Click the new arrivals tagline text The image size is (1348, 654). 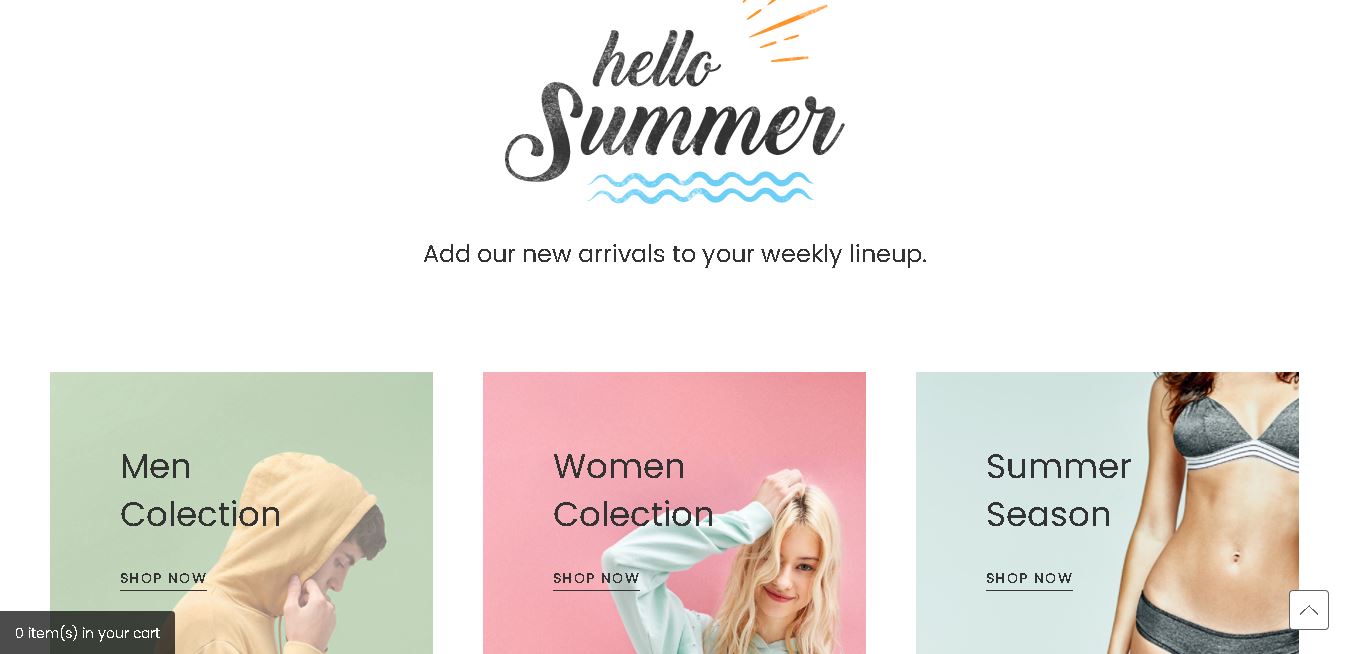point(675,254)
